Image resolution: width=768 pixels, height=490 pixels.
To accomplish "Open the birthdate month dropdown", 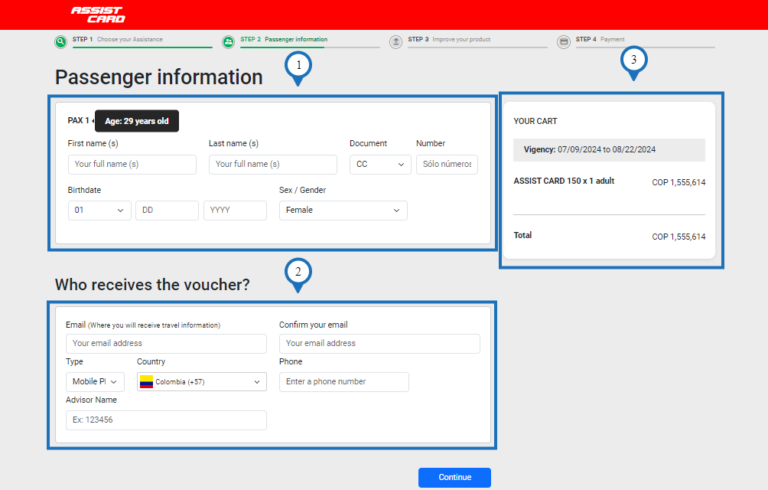I will pos(99,210).
